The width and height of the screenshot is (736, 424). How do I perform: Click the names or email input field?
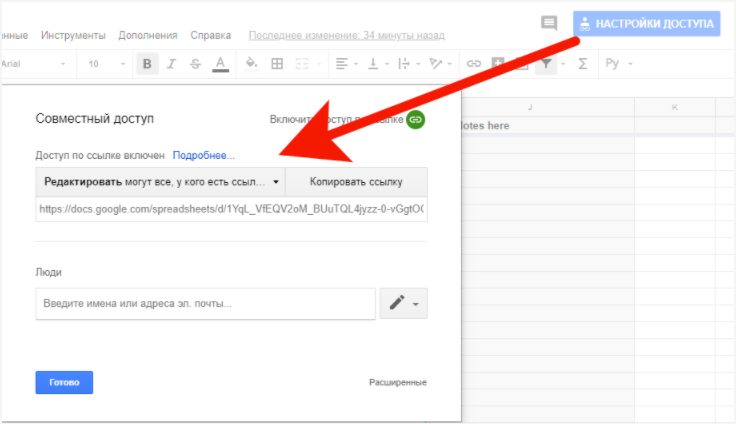pyautogui.click(x=206, y=303)
